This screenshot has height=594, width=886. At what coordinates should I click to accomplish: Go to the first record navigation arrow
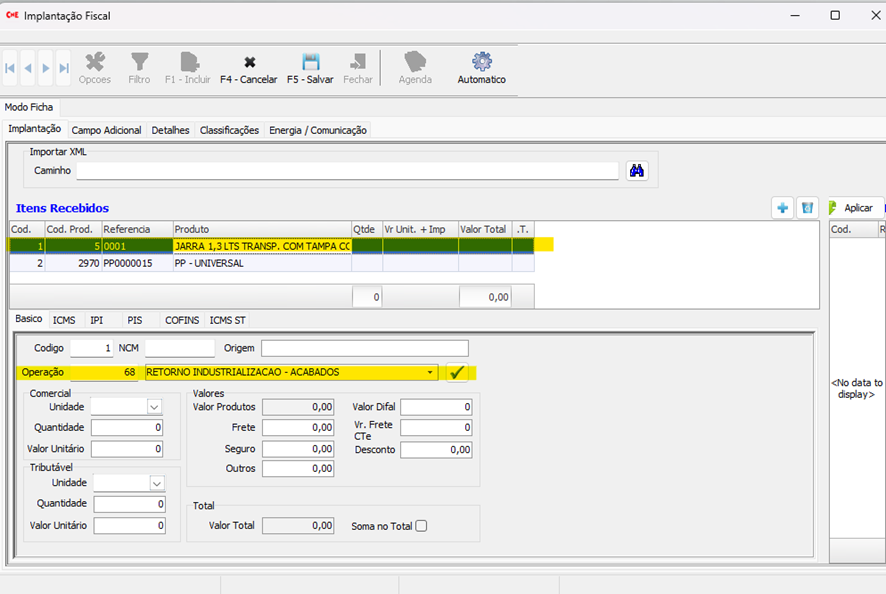point(11,68)
